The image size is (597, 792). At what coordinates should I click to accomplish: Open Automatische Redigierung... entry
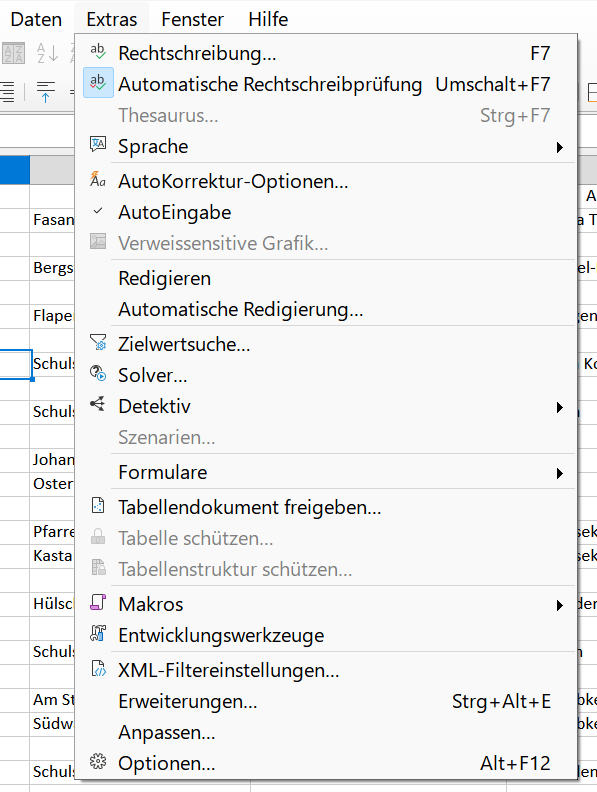326,309
